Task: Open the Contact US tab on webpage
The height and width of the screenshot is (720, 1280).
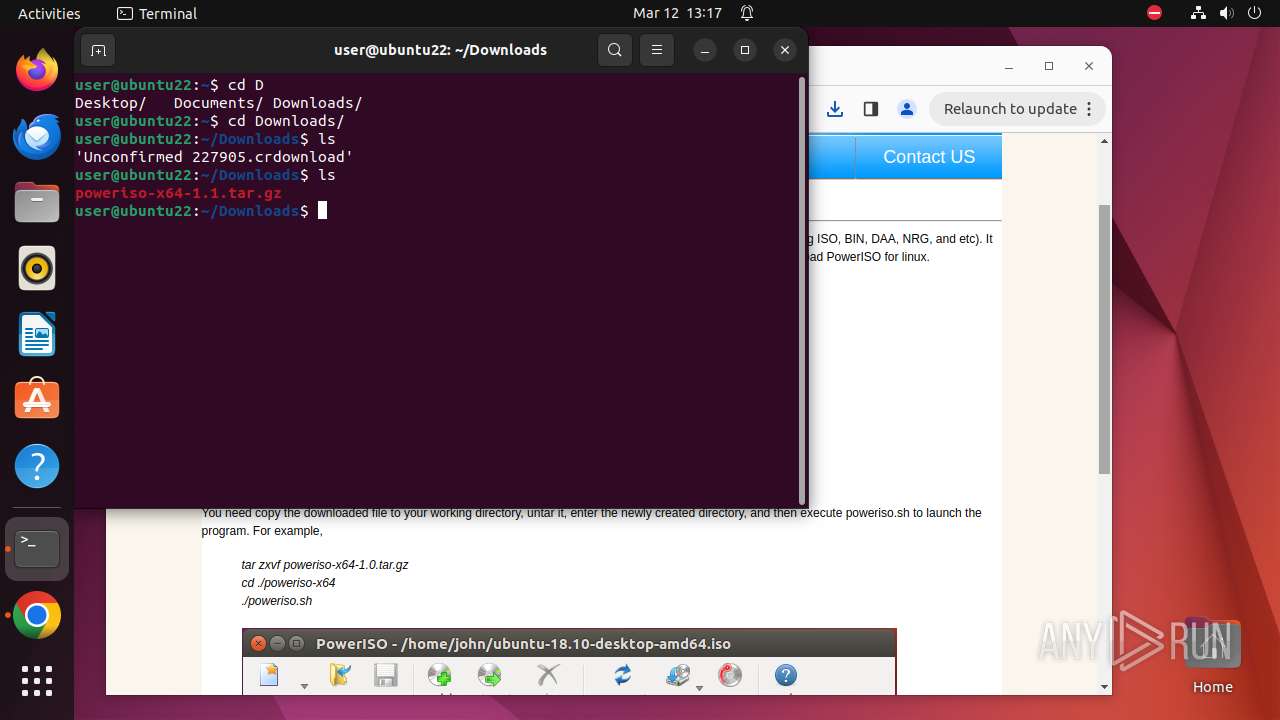Action: (x=929, y=157)
